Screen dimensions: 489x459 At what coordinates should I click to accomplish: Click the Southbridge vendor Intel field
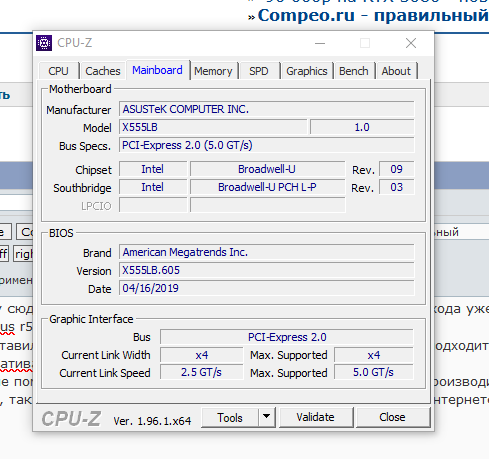153,187
